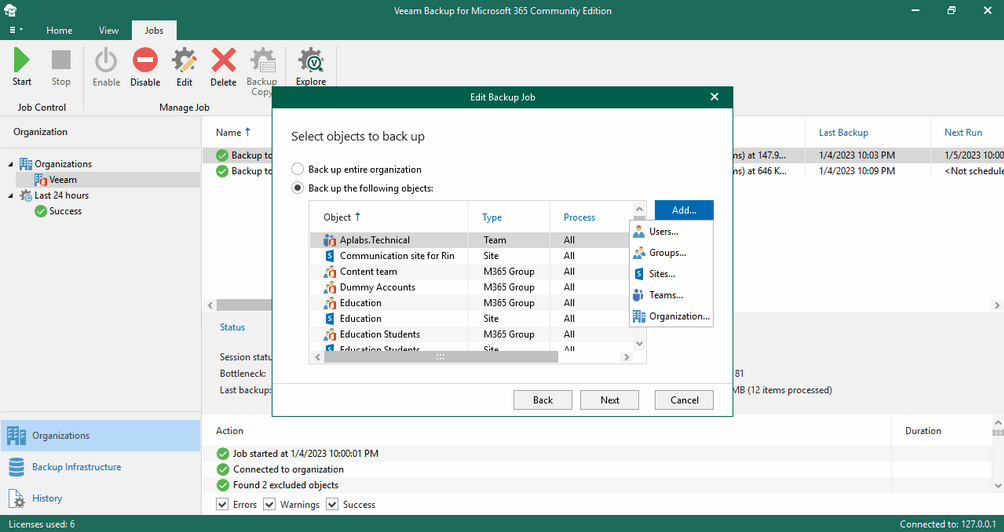Screen dimensions: 1004x532
Task: Cancel the Edit Backup Job dialog
Action: coord(684,400)
